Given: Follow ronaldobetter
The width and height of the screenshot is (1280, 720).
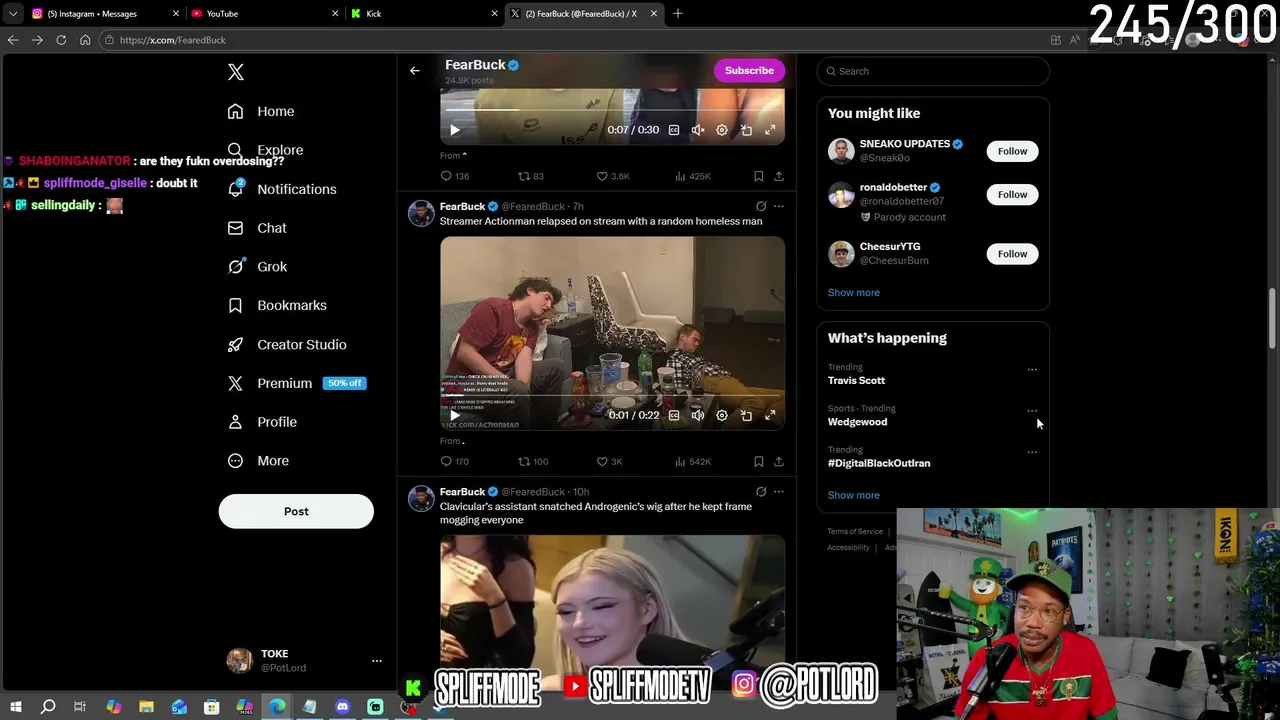Looking at the screenshot, I should click(1012, 194).
